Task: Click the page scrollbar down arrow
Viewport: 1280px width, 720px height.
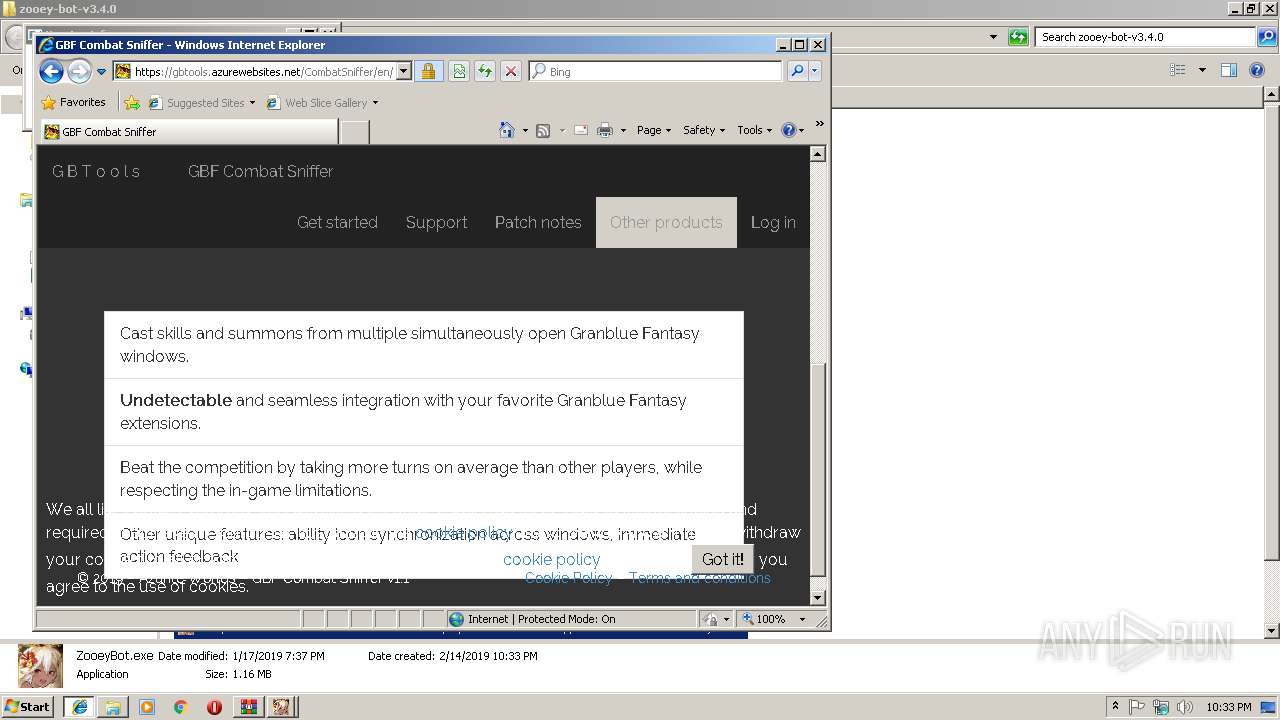Action: coord(817,598)
